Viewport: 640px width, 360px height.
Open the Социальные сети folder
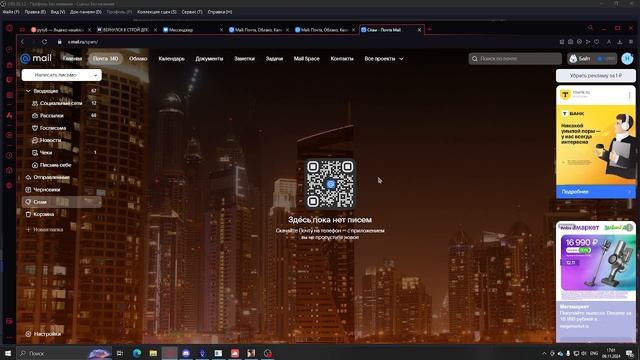click(x=61, y=103)
